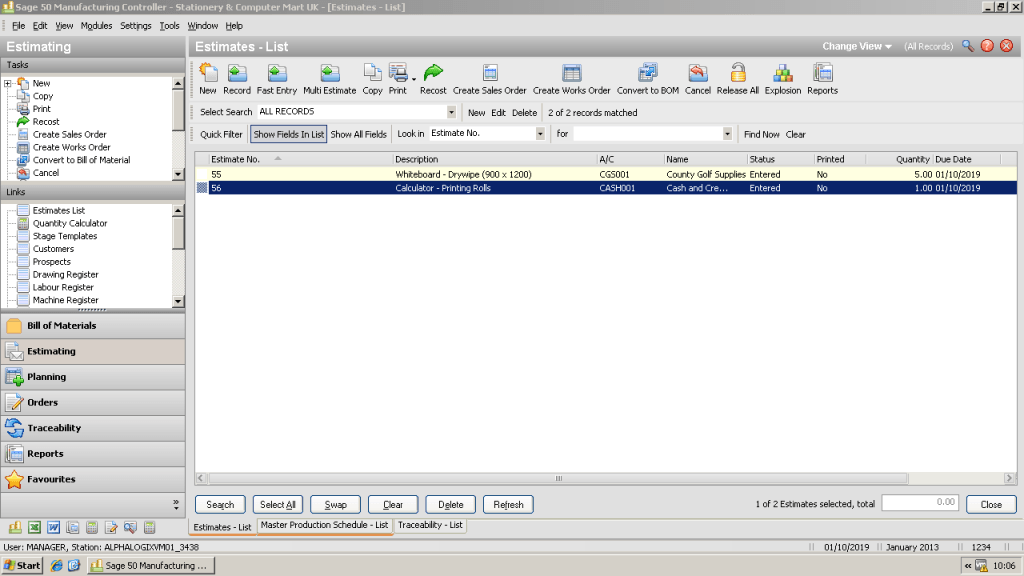Toggle the row selector box for estimate 56
The image size is (1024, 576).
(x=202, y=188)
